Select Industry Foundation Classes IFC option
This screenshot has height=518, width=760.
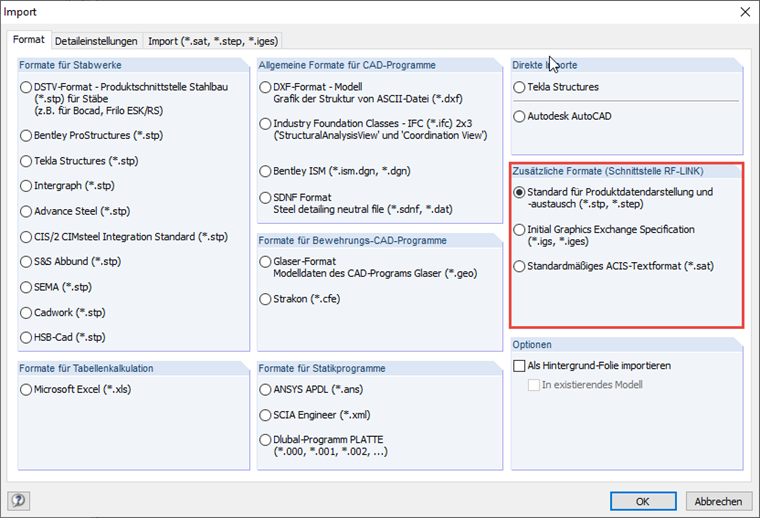266,123
